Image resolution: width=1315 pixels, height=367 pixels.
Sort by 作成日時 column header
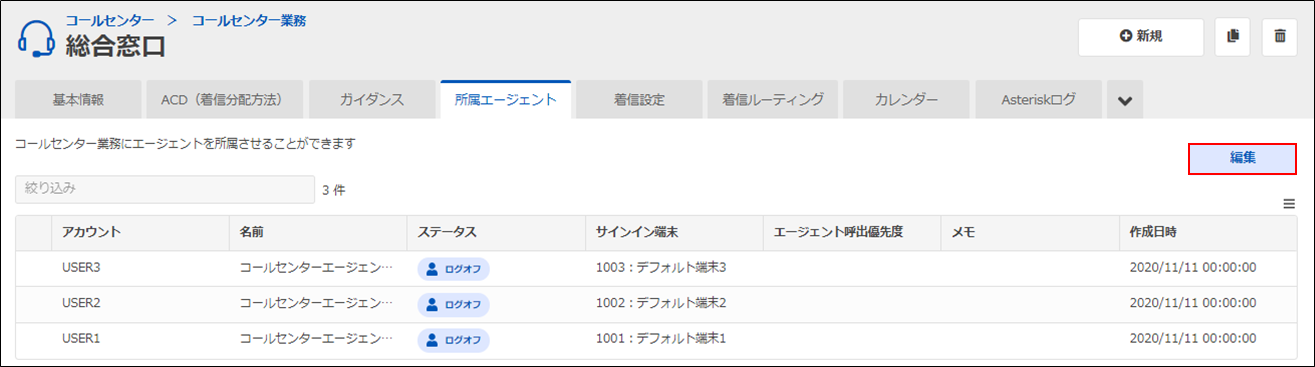1148,232
